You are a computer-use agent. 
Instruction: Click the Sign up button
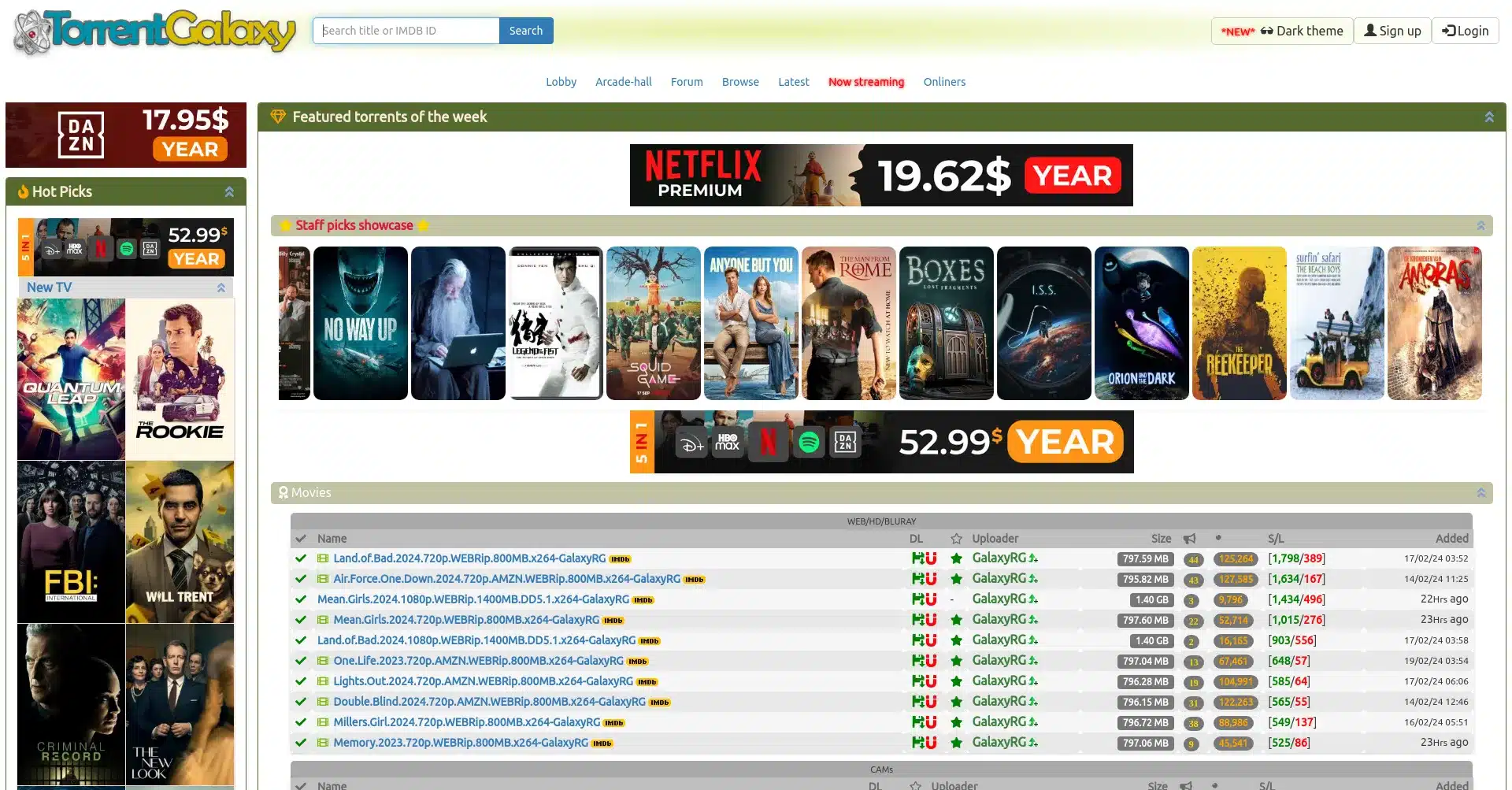[x=1392, y=31]
